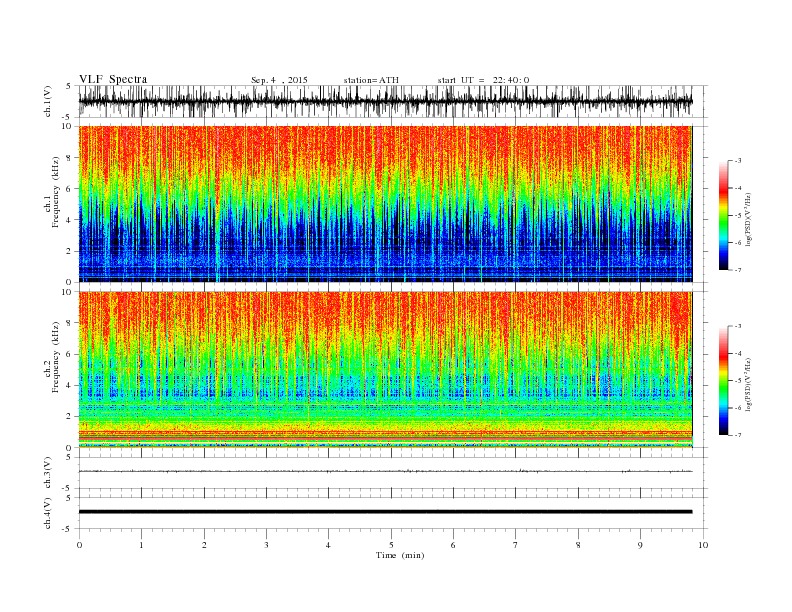This screenshot has height=612, width=792.
Task: Click the "ch.1(V)" waveform axis label
Action: [x=47, y=101]
